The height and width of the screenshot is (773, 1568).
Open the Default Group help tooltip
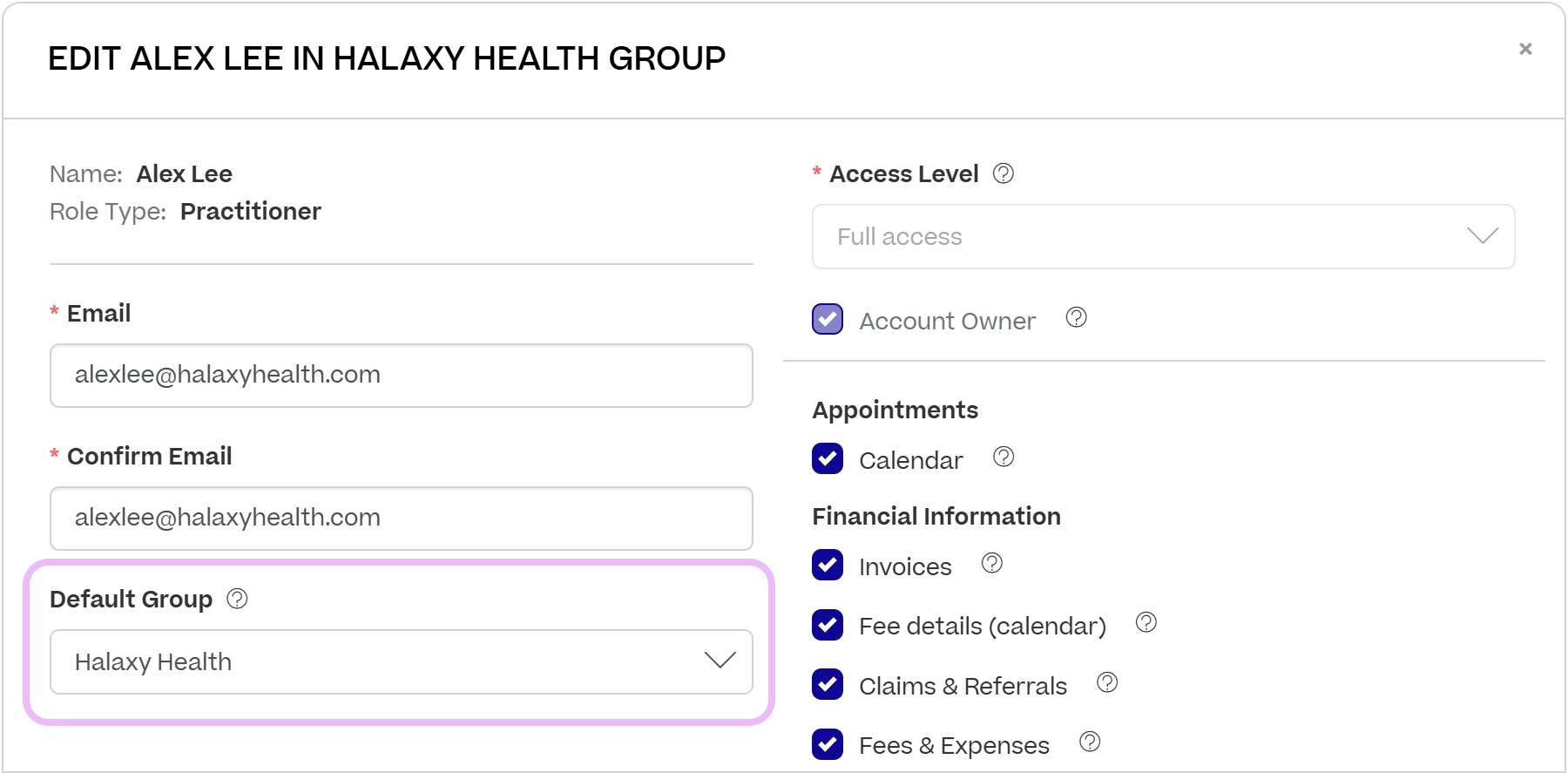[x=236, y=599]
